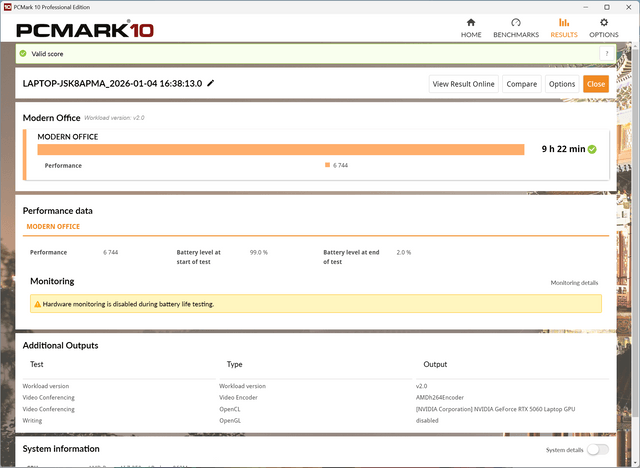Open Monitoring details link

[574, 283]
